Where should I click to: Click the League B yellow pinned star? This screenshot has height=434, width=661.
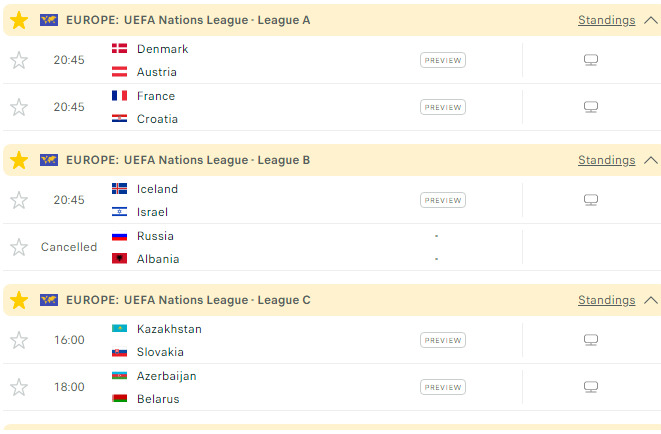coord(19,160)
